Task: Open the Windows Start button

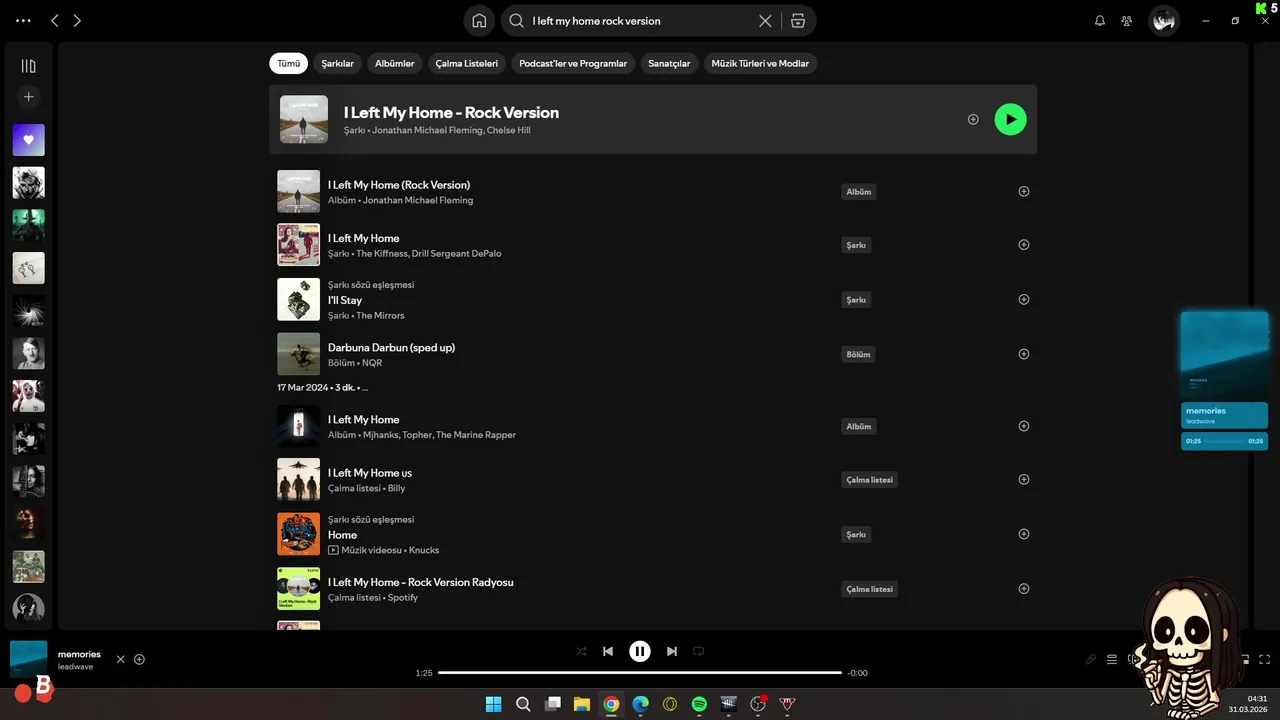Action: [493, 704]
